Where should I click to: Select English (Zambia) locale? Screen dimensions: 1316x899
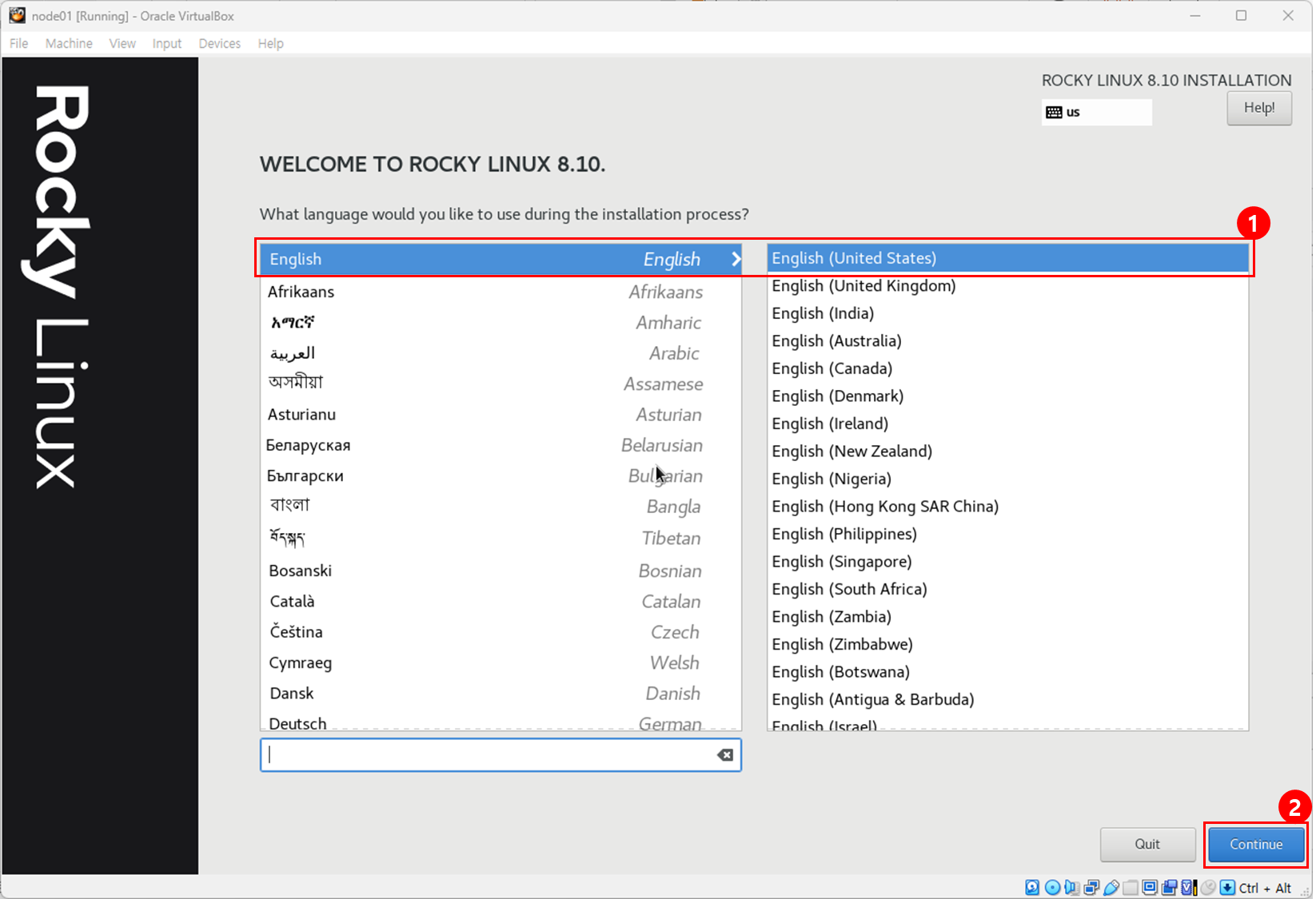pyautogui.click(x=1007, y=616)
